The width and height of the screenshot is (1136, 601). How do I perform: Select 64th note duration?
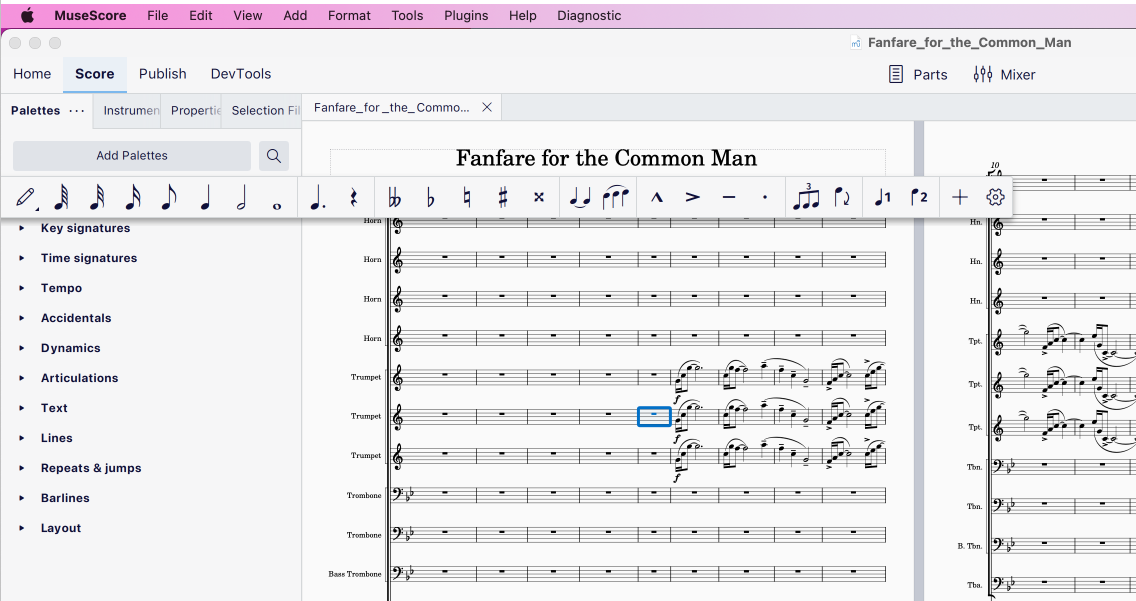(62, 197)
